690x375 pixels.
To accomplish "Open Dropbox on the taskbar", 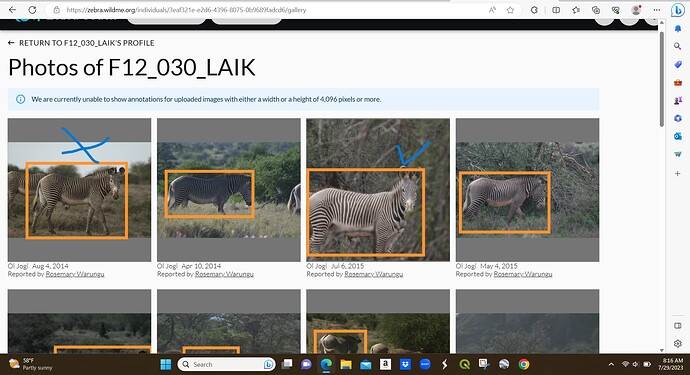I will [405, 364].
